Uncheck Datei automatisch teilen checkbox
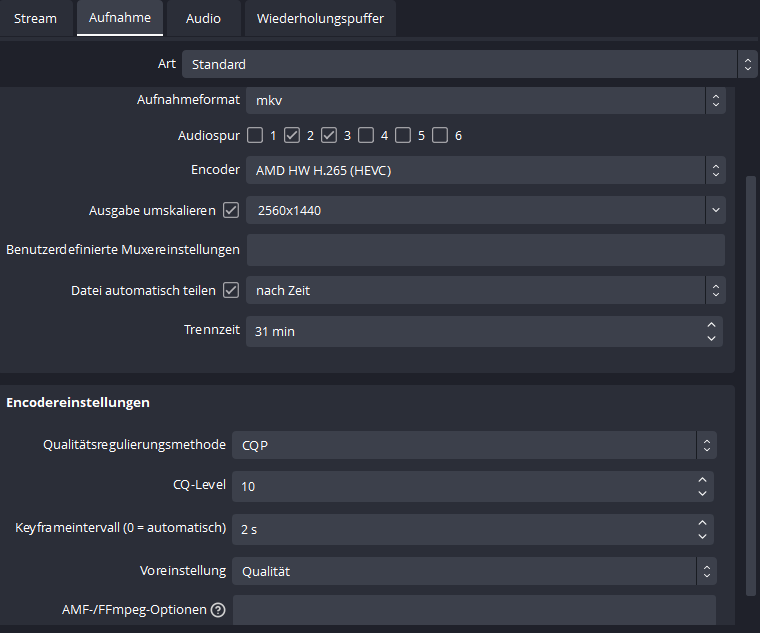The image size is (760, 633). [231, 291]
